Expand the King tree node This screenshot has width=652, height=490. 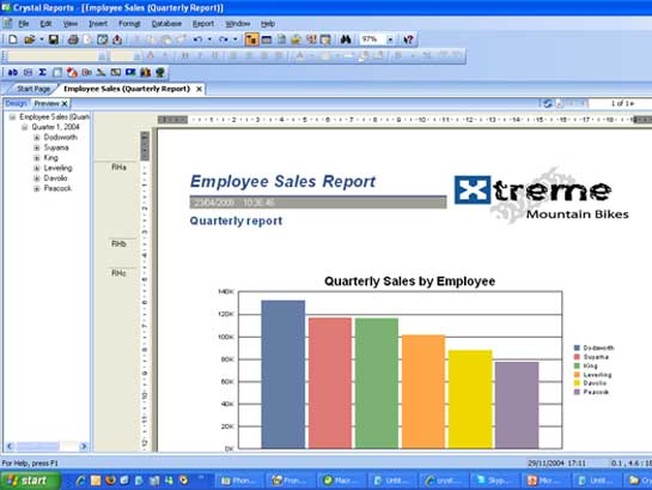pos(37,158)
